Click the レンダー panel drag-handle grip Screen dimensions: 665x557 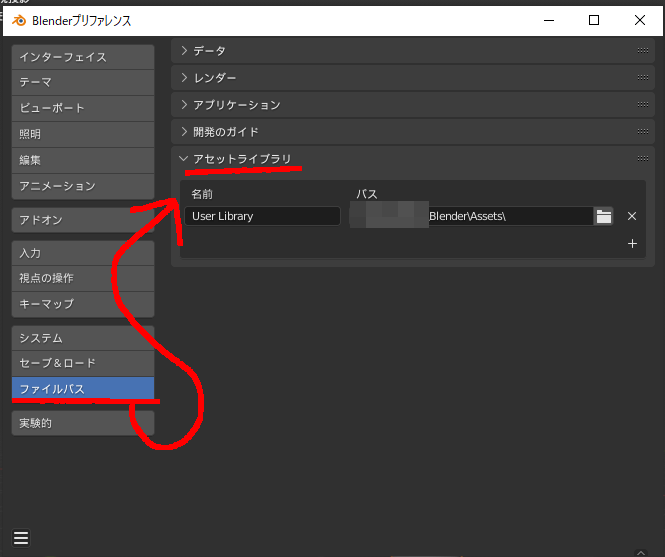pos(643,78)
